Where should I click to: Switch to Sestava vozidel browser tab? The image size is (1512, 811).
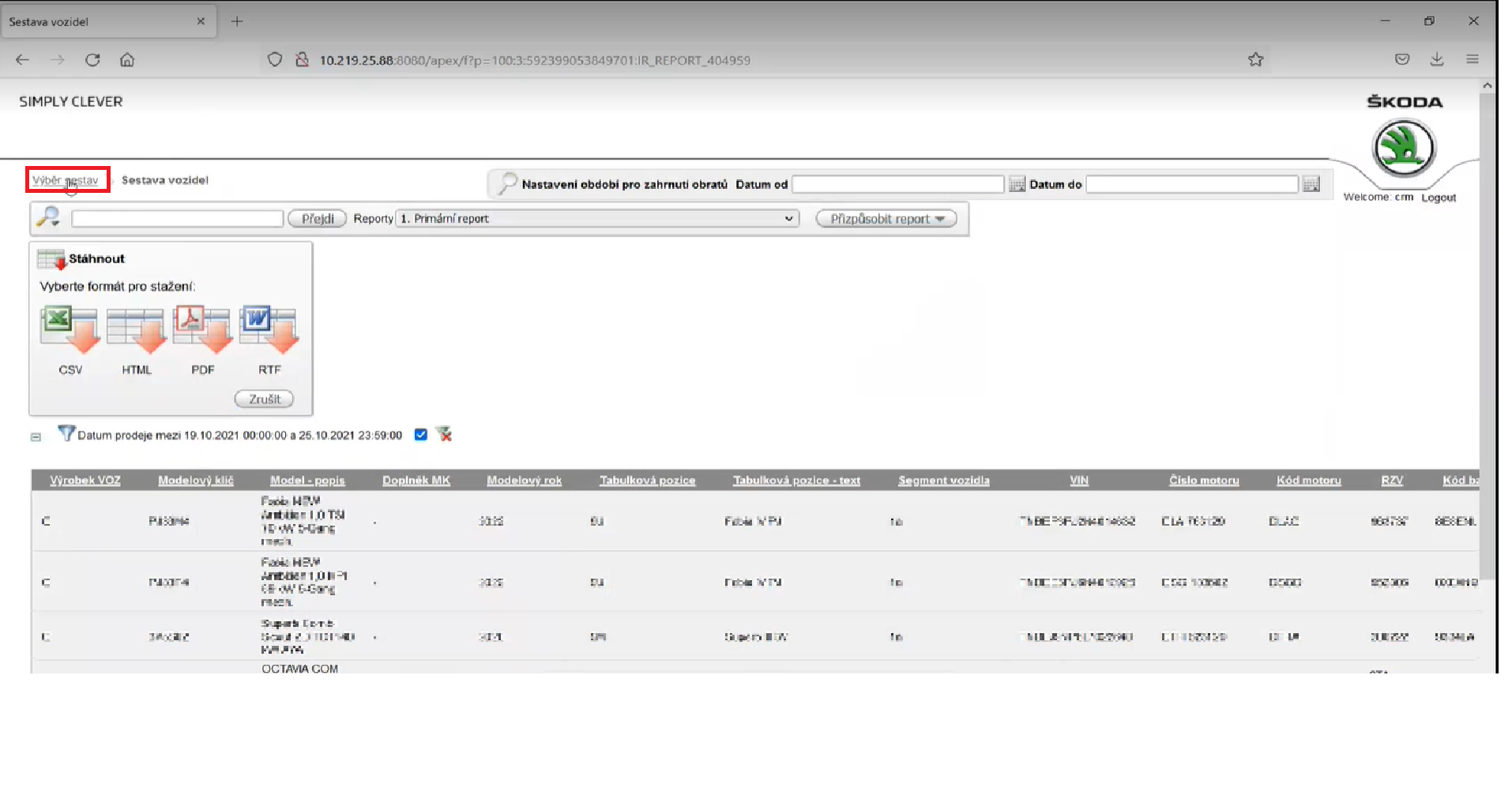click(103, 21)
